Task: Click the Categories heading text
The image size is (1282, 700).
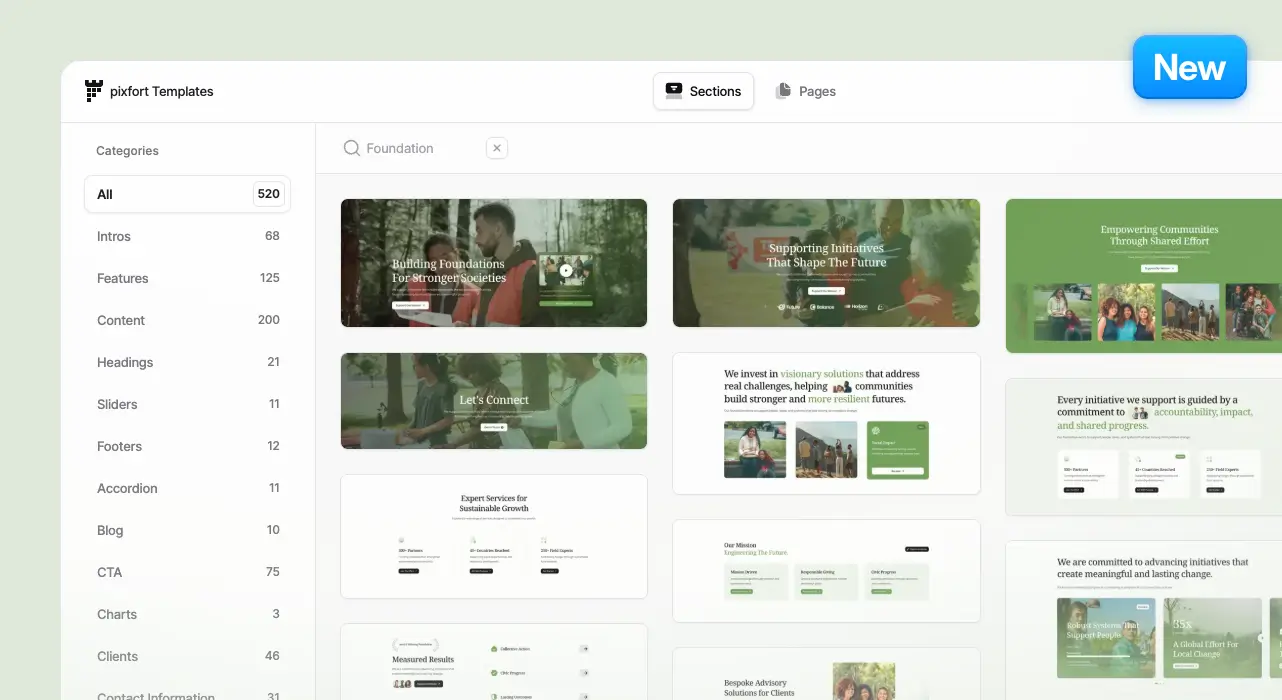Action: [127, 151]
